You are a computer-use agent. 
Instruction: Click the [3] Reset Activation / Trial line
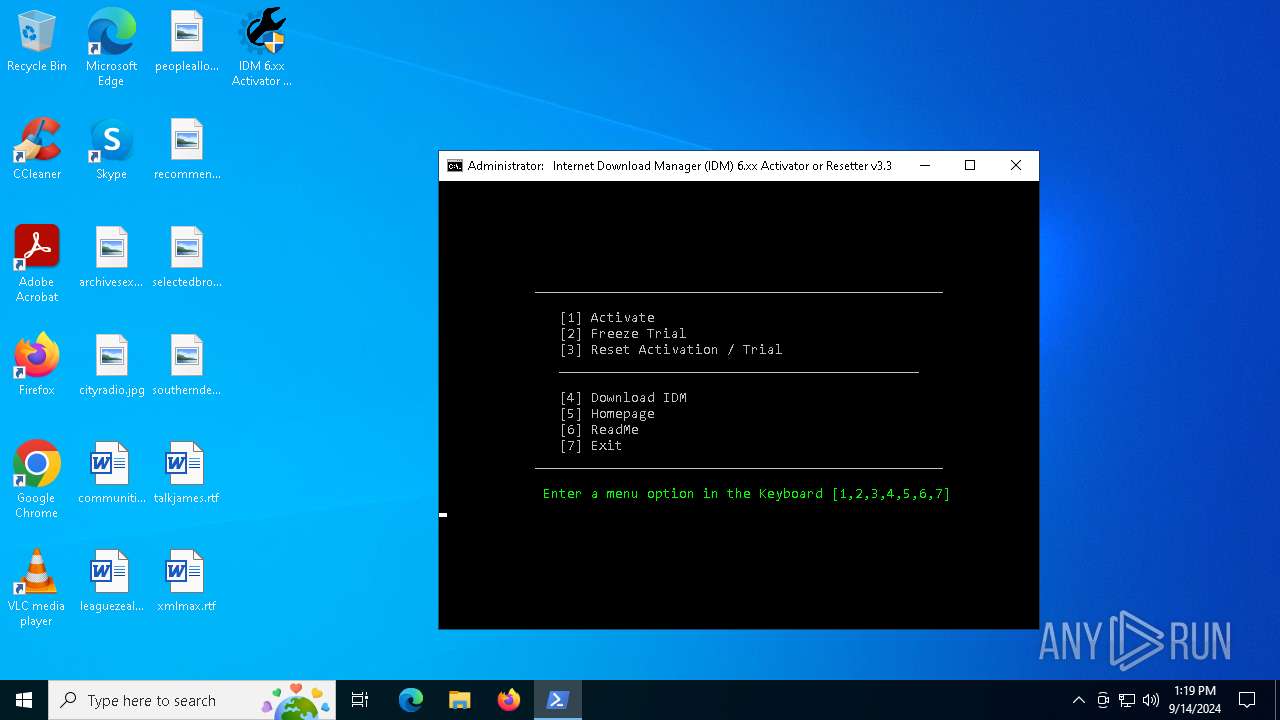671,350
